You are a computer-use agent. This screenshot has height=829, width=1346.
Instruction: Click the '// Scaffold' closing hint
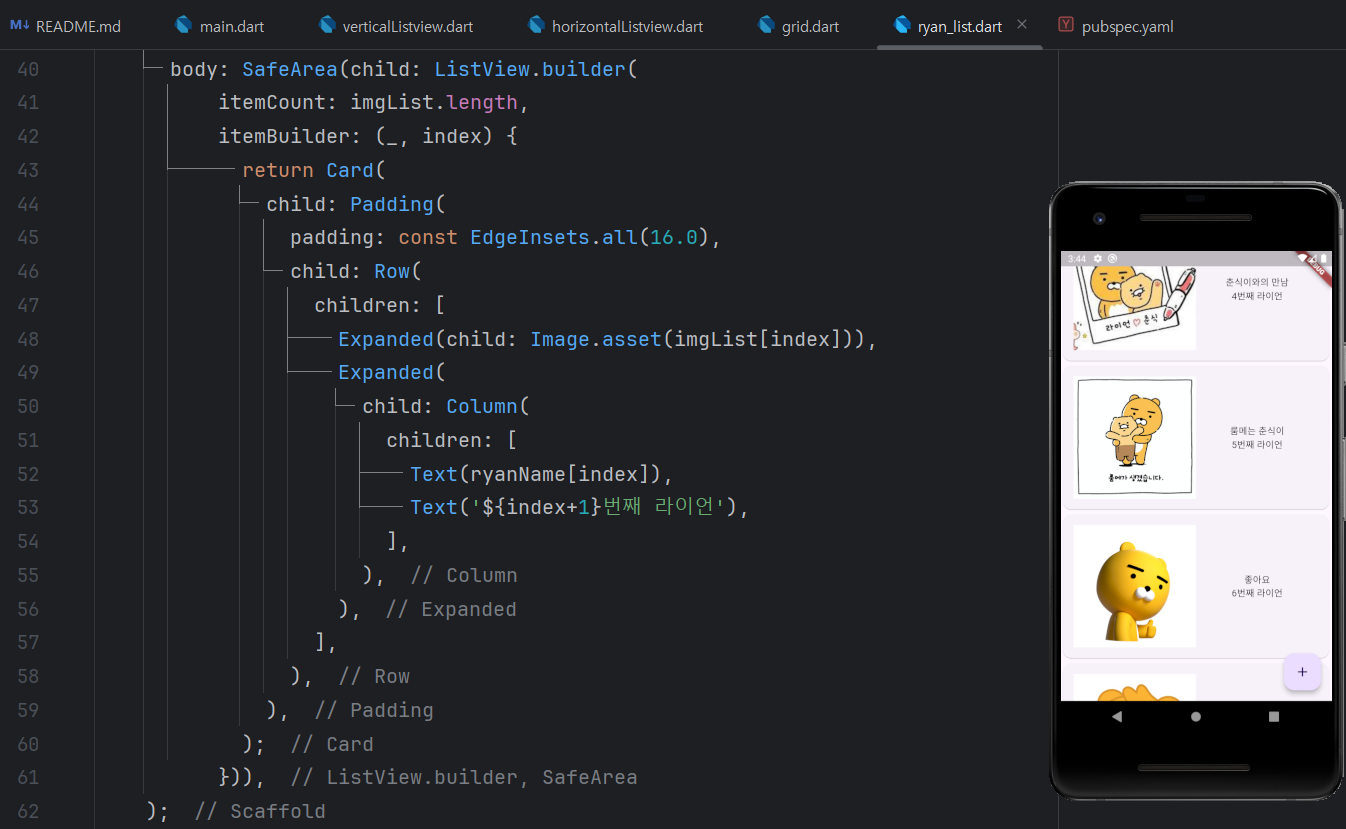pyautogui.click(x=260, y=811)
